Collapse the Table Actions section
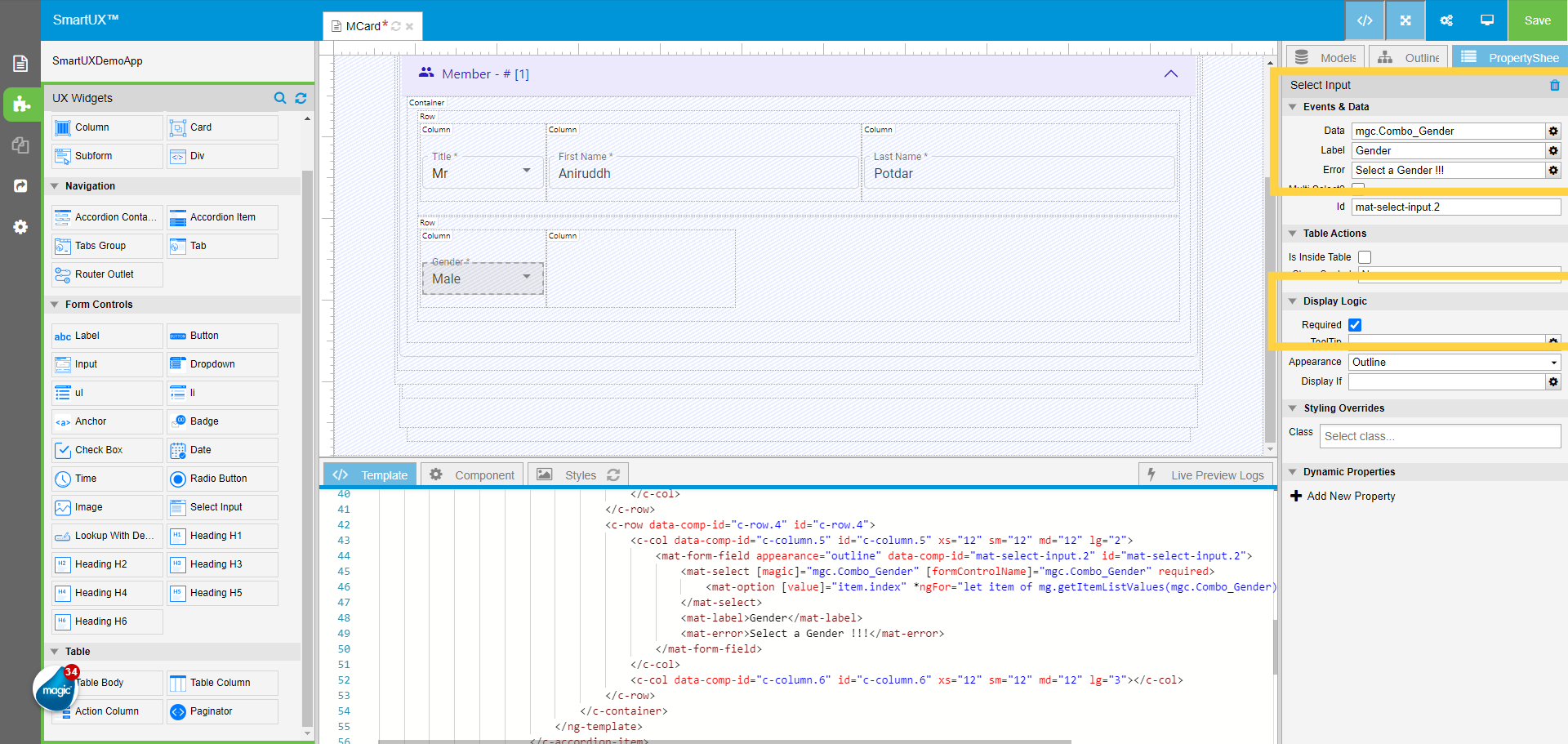The image size is (1568, 744). tap(1293, 233)
